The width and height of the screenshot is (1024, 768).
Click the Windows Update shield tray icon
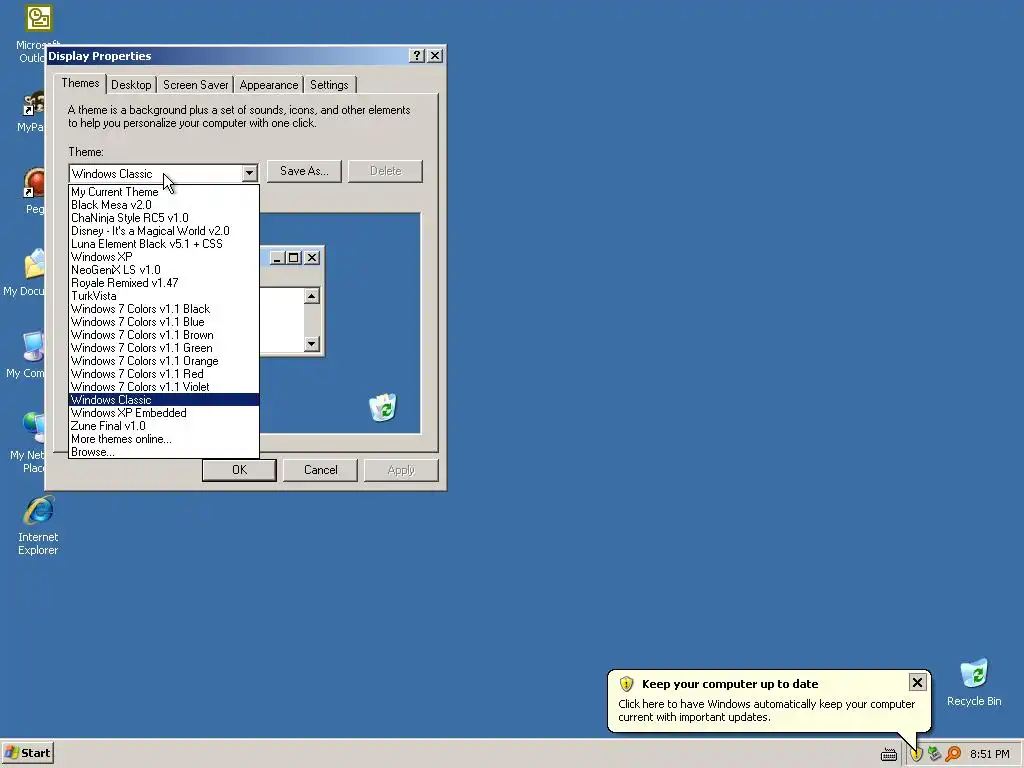[916, 754]
